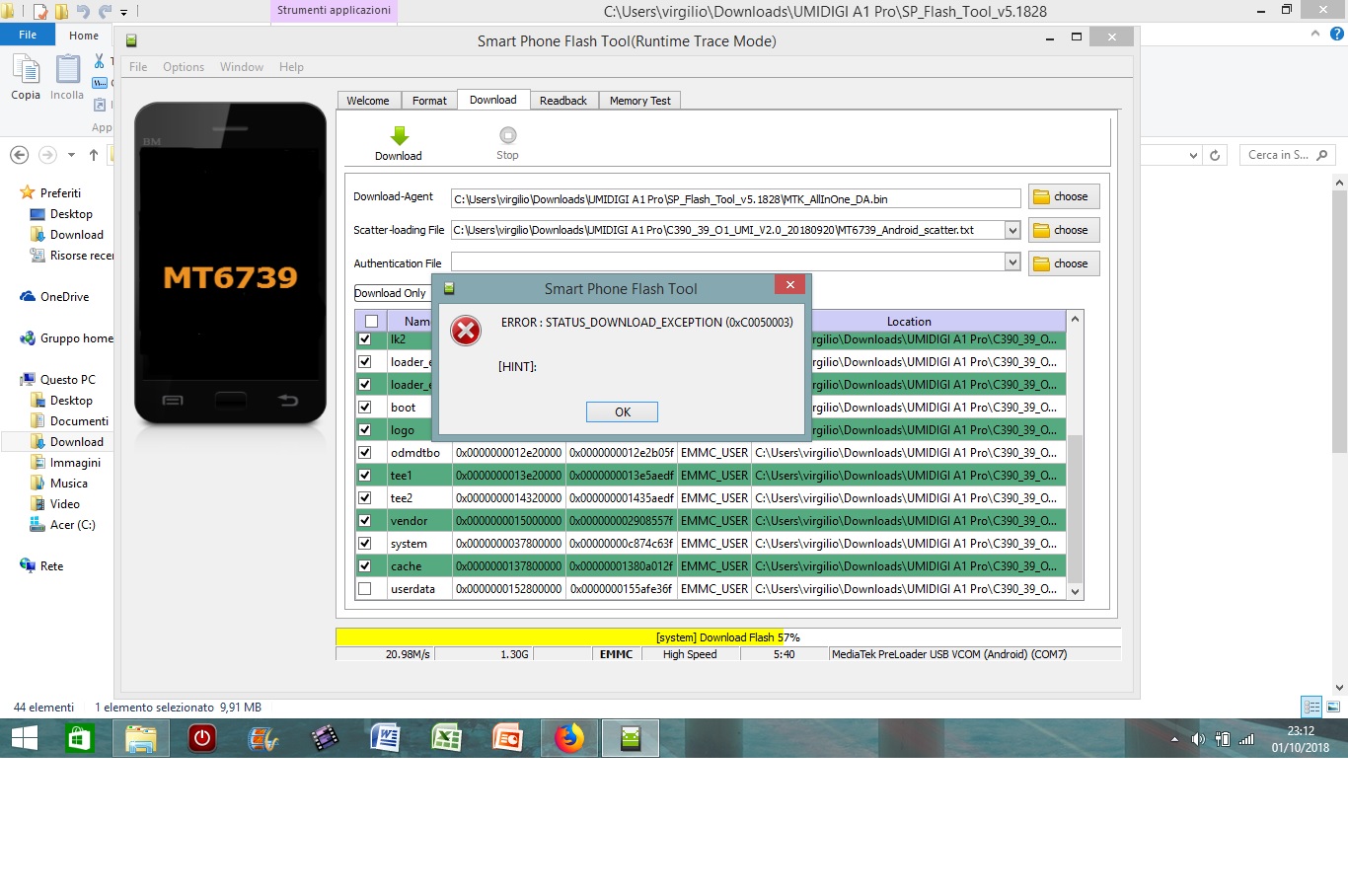Viewport: 1348px width, 896px height.
Task: Open the Download Only mode combo box
Action: pos(392,293)
